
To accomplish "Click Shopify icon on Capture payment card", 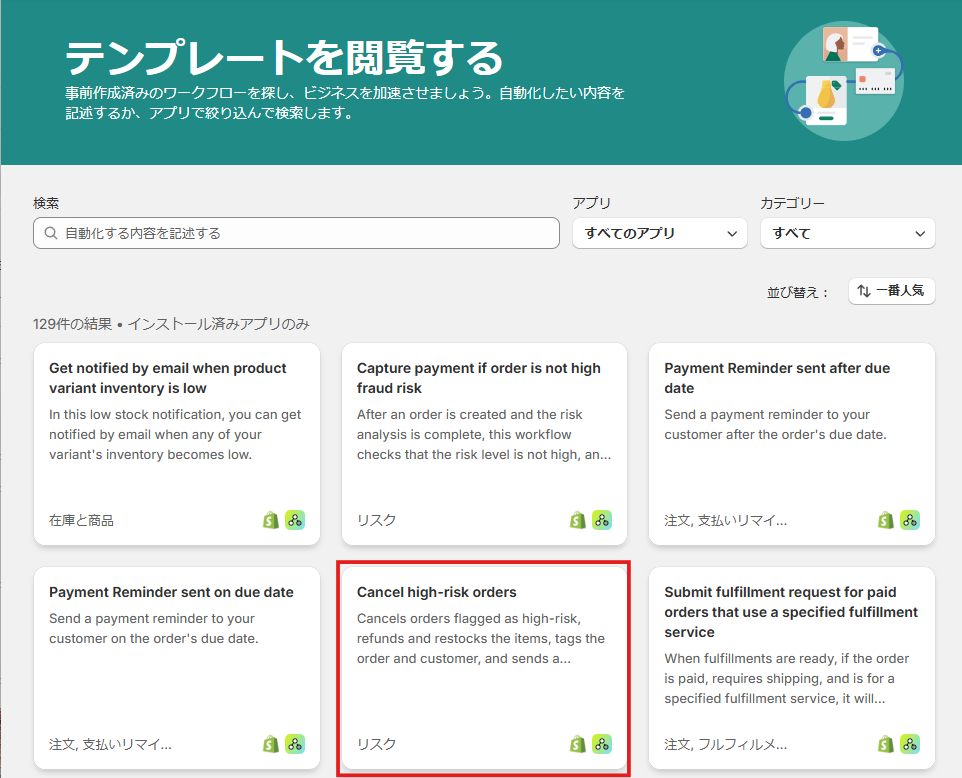I will [577, 520].
